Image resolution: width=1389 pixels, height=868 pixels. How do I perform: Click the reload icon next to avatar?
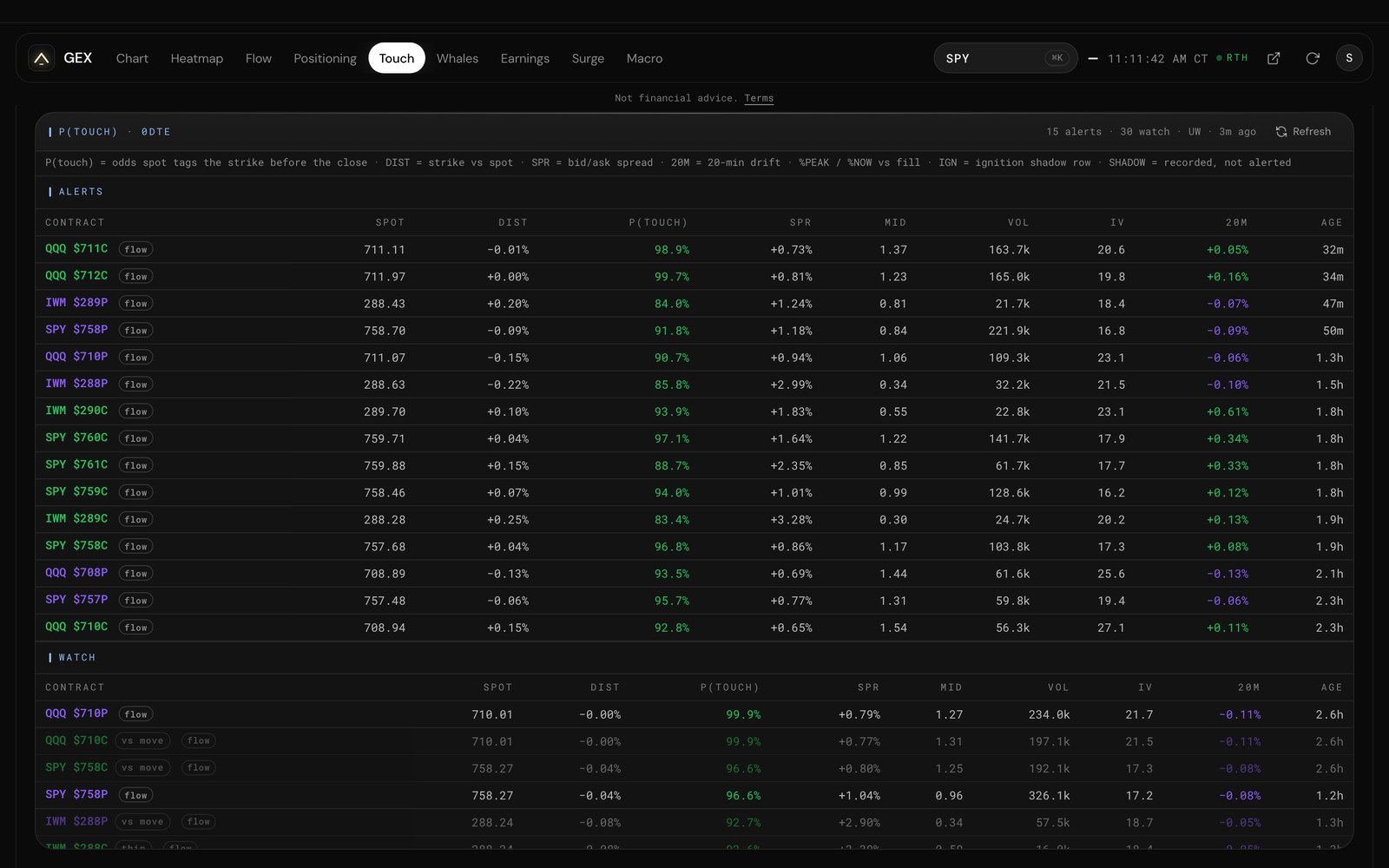click(1313, 58)
